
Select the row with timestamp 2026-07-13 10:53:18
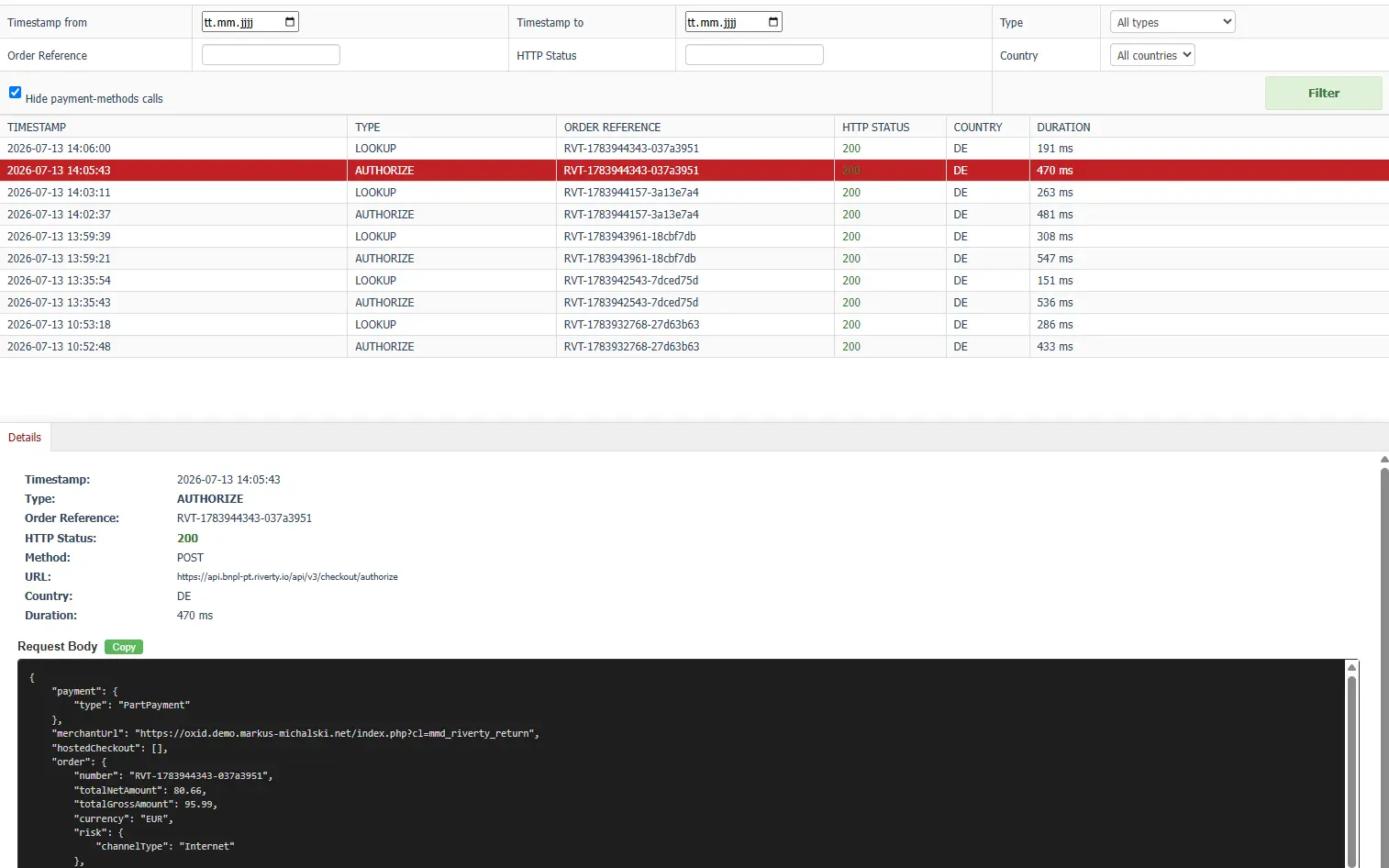coord(694,325)
